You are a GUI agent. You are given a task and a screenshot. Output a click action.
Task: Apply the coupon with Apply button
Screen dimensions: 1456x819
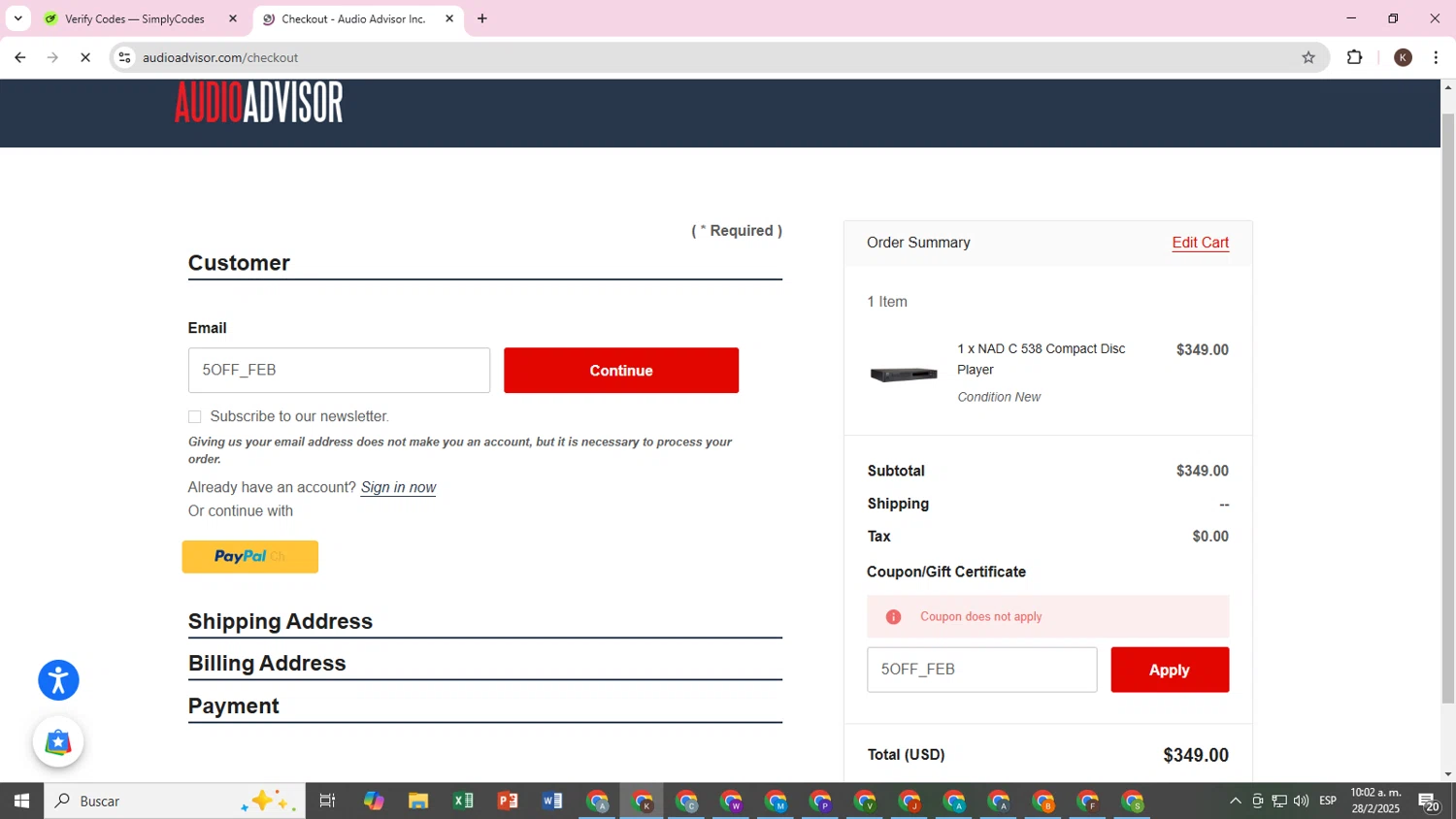coord(1170,670)
